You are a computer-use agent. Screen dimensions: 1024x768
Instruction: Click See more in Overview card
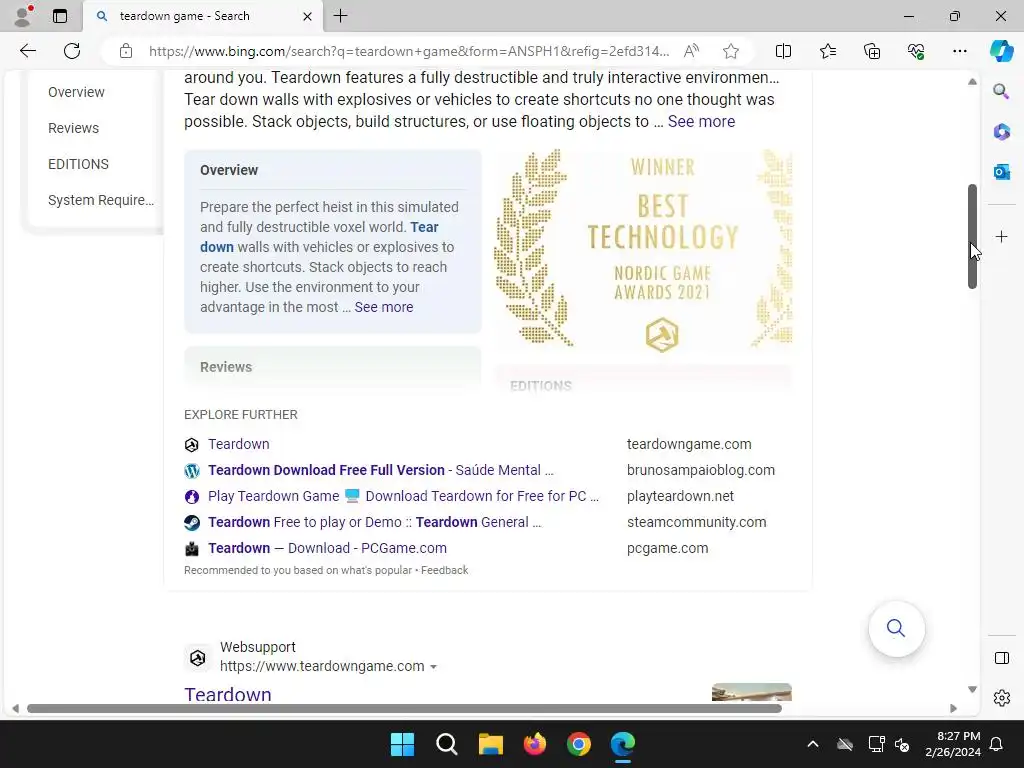383,307
